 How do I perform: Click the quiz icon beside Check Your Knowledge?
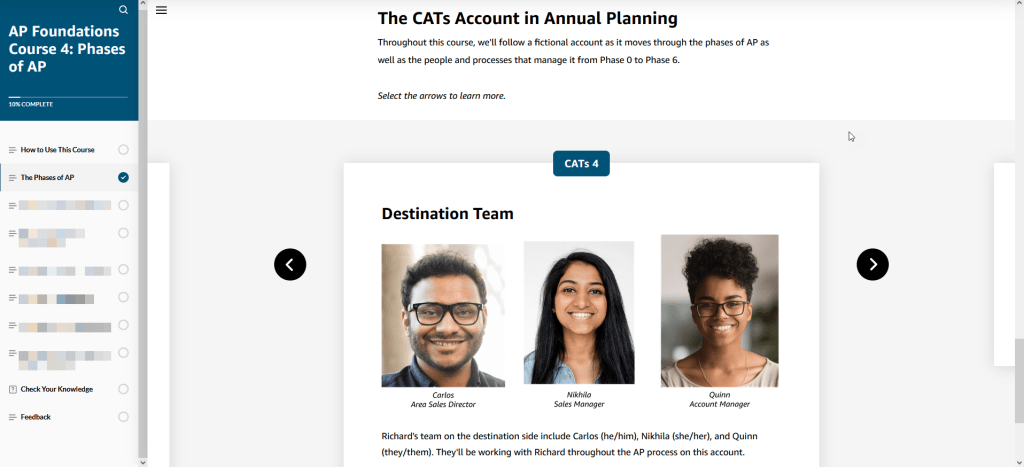pos(12,389)
